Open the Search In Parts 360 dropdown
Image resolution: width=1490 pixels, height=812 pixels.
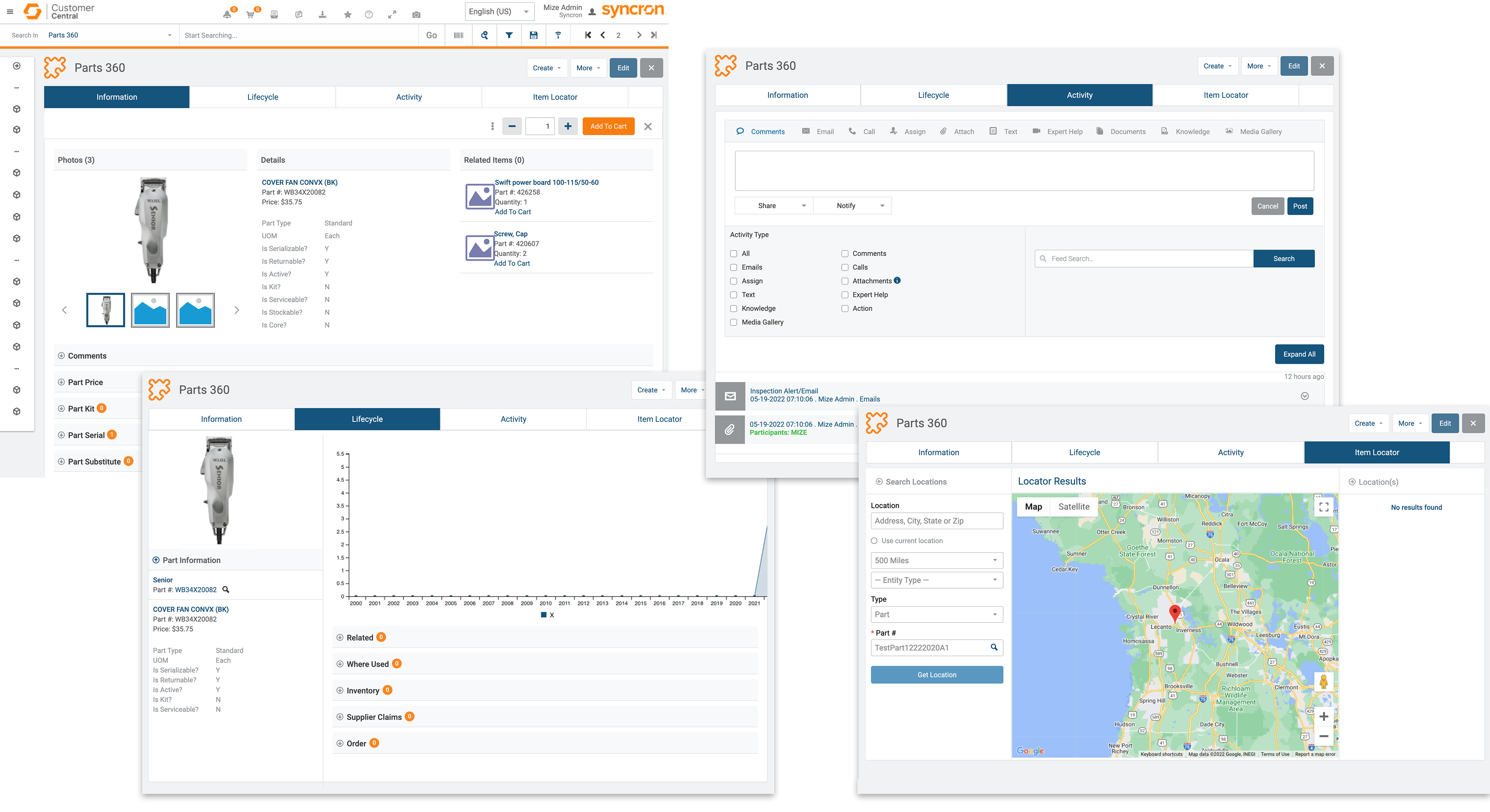click(x=110, y=35)
